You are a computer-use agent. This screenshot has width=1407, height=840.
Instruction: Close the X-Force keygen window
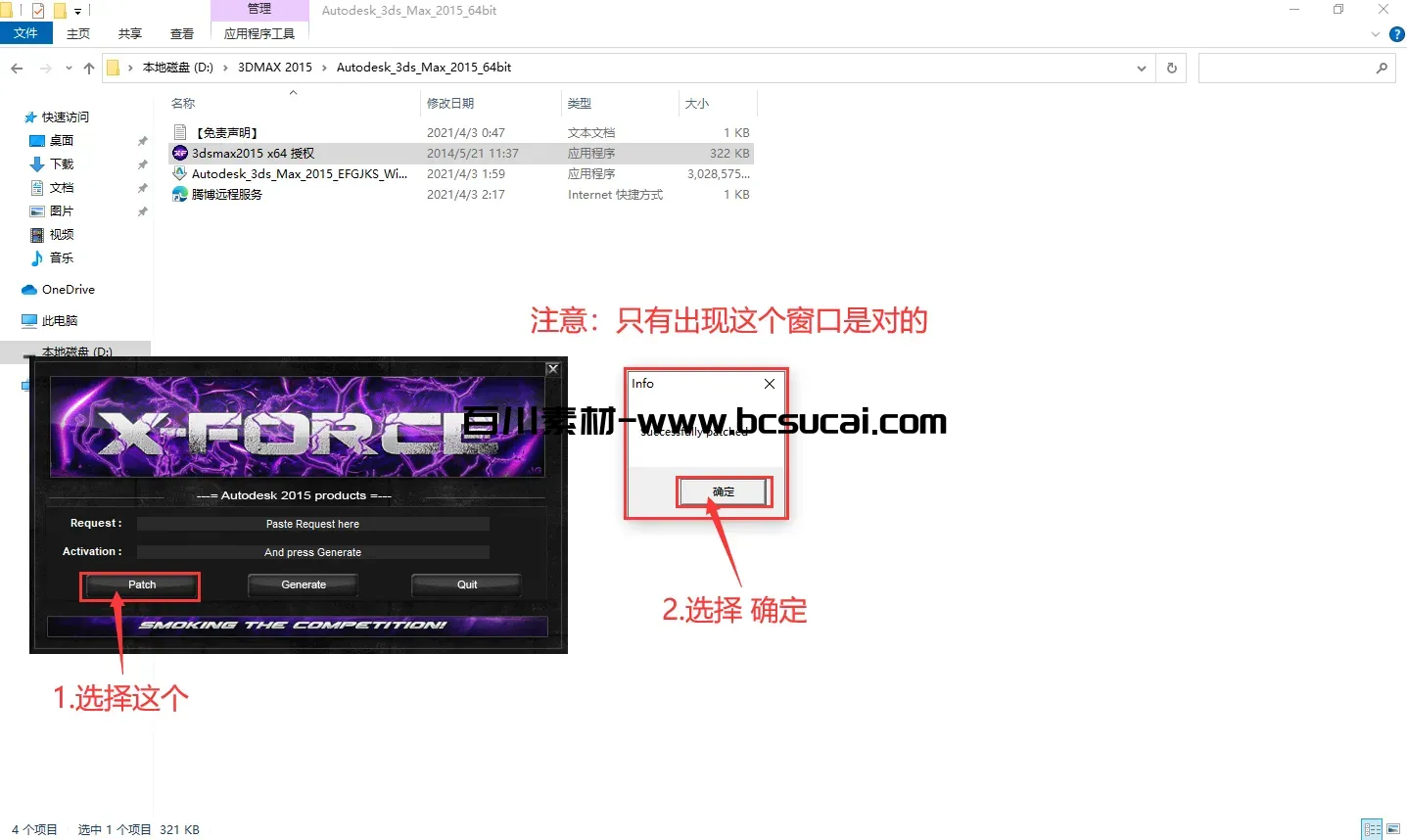pos(553,369)
